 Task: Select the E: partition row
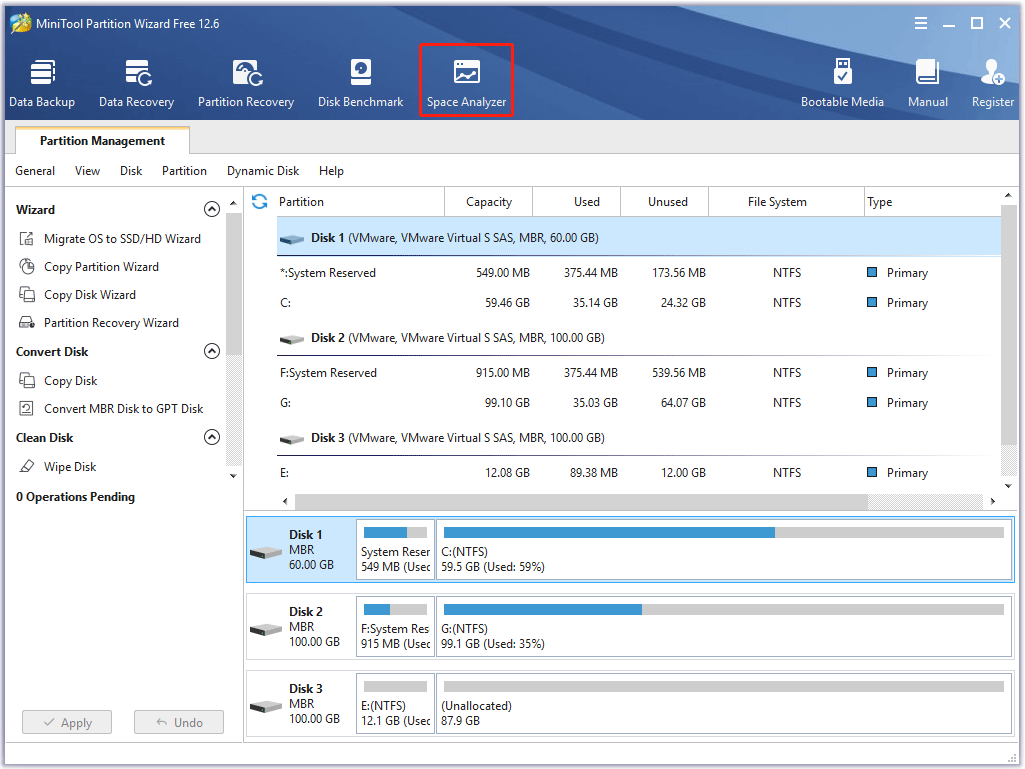[x=639, y=473]
